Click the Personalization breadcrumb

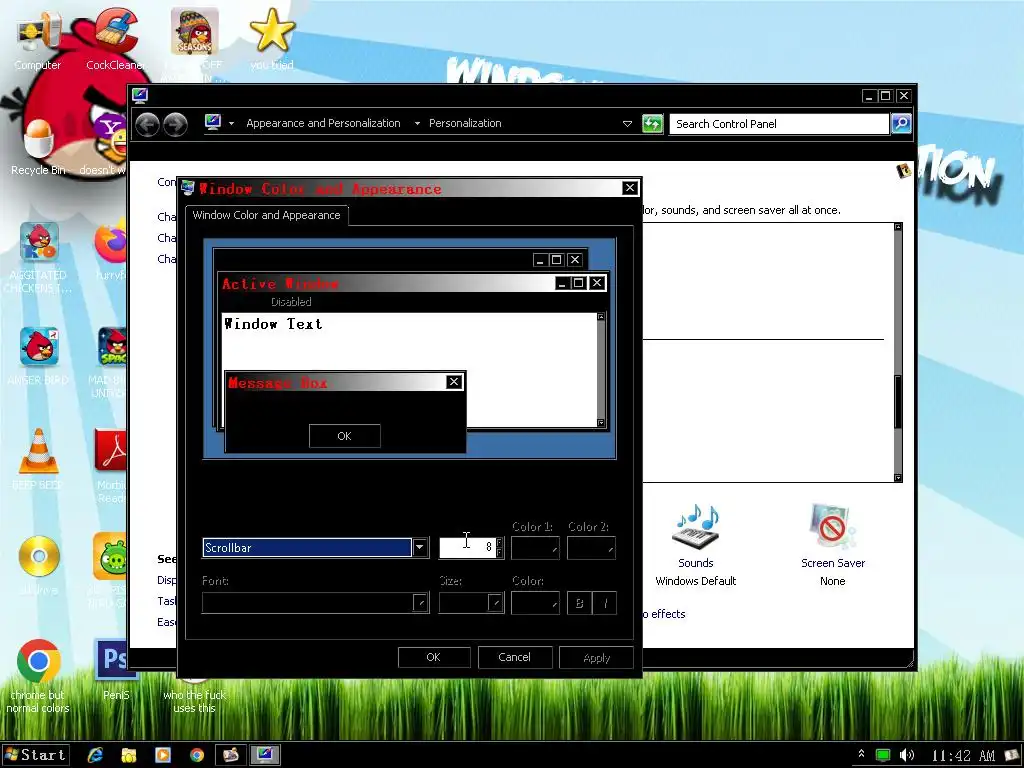click(465, 123)
